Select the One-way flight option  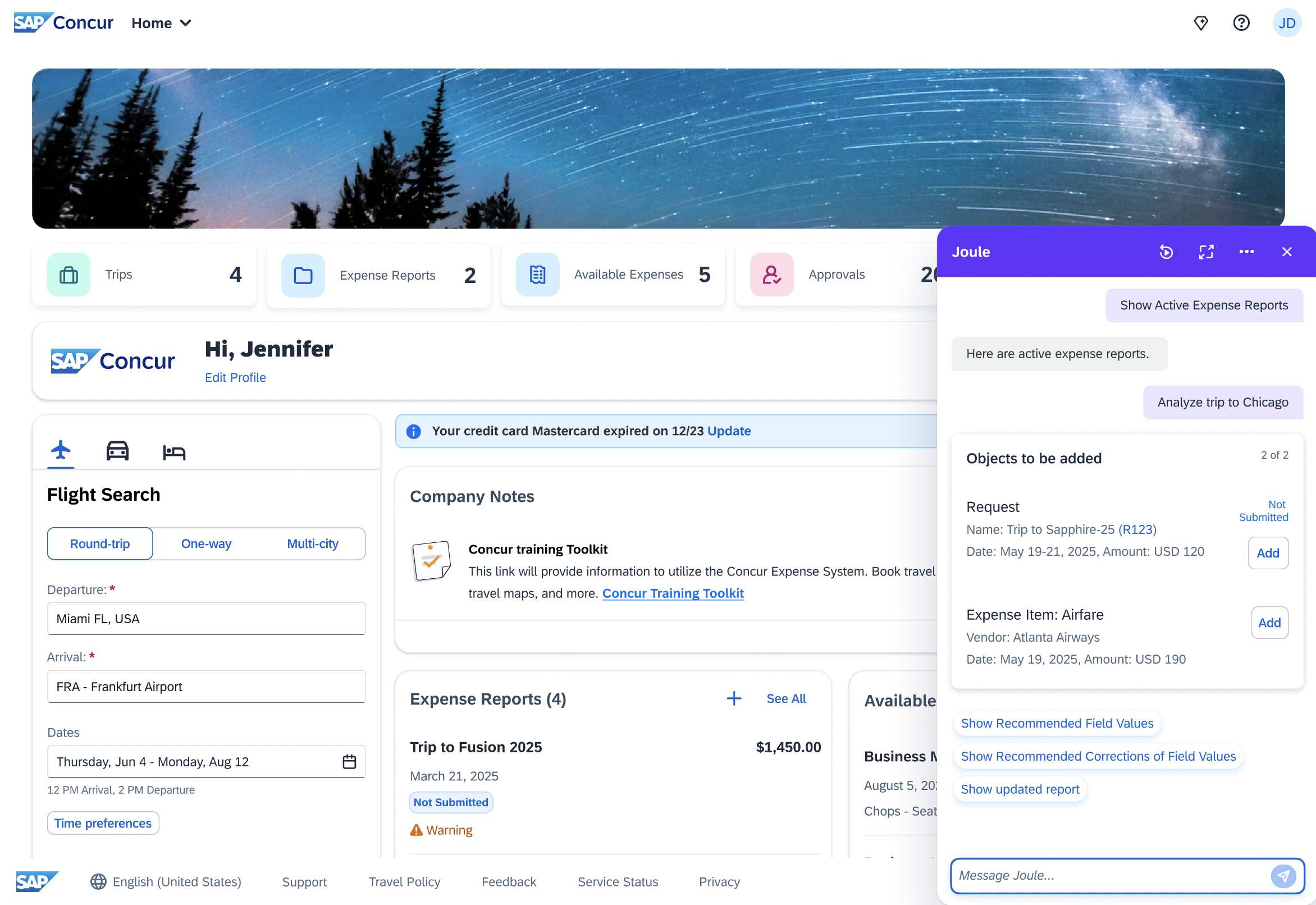pyautogui.click(x=206, y=544)
